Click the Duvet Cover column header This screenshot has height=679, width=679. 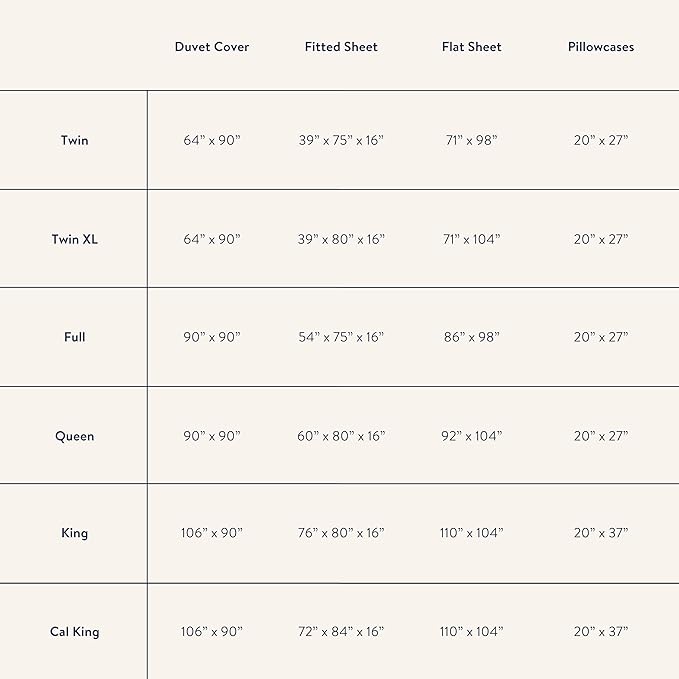pos(212,47)
